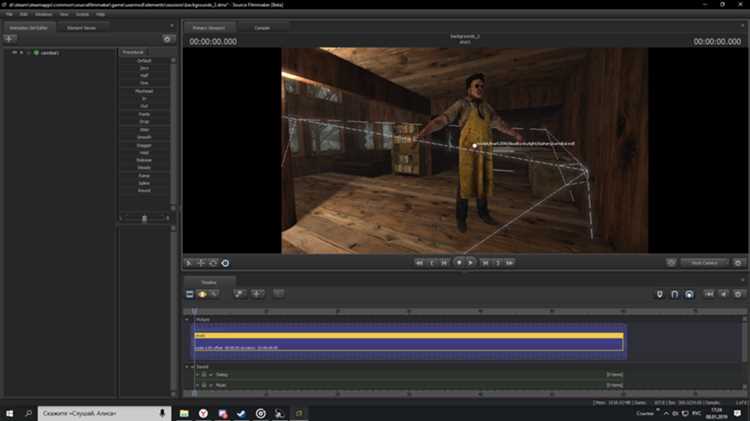The height and width of the screenshot is (421, 750).
Task: Click the Work Camera button
Action: [x=705, y=263]
